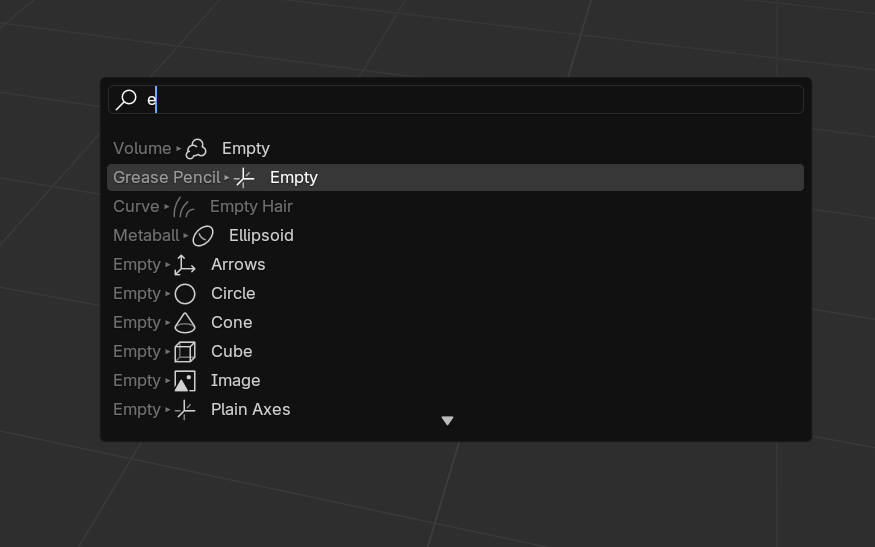Pick the Circle empty result

pyautogui.click(x=455, y=294)
